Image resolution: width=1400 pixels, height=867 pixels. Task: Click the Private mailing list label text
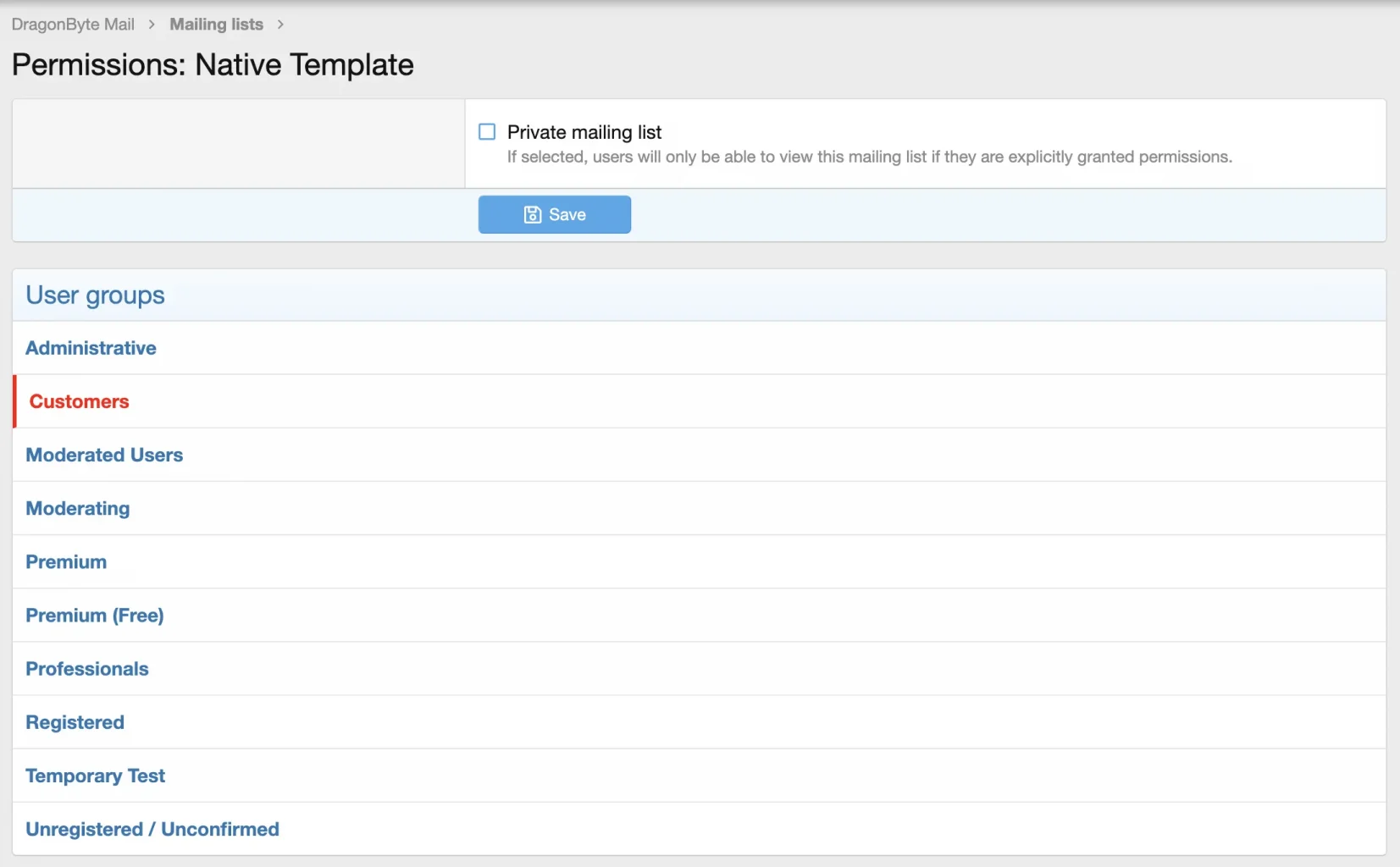pyautogui.click(x=584, y=132)
